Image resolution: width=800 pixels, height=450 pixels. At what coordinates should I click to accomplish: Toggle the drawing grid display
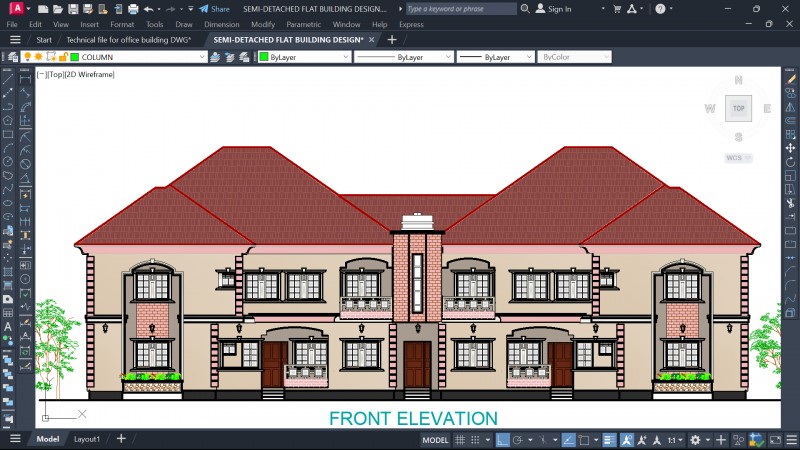tap(460, 440)
